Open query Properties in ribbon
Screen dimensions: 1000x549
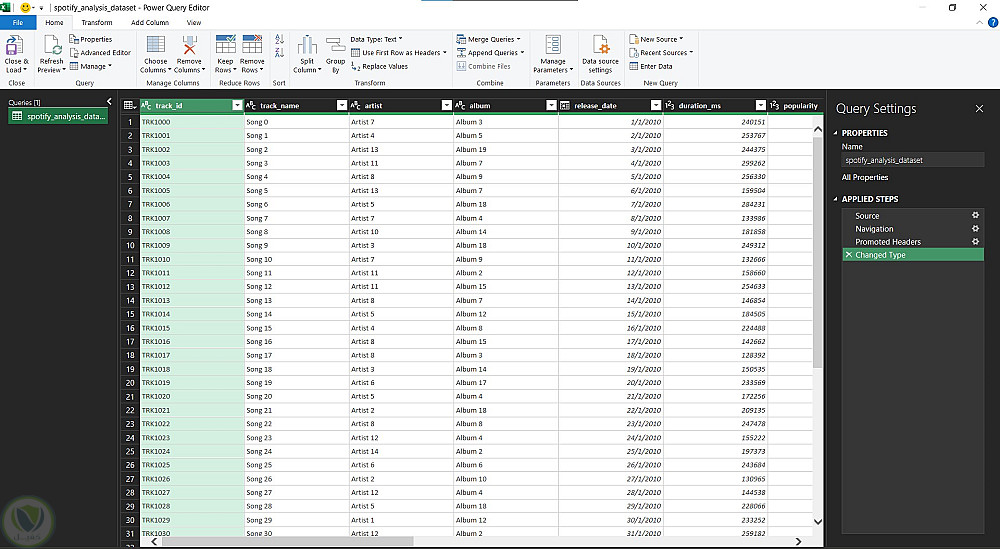91,40
